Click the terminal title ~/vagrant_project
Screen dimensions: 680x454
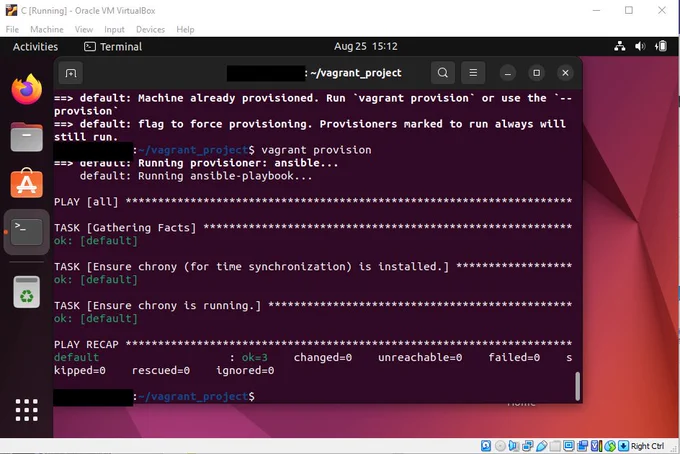pos(356,73)
